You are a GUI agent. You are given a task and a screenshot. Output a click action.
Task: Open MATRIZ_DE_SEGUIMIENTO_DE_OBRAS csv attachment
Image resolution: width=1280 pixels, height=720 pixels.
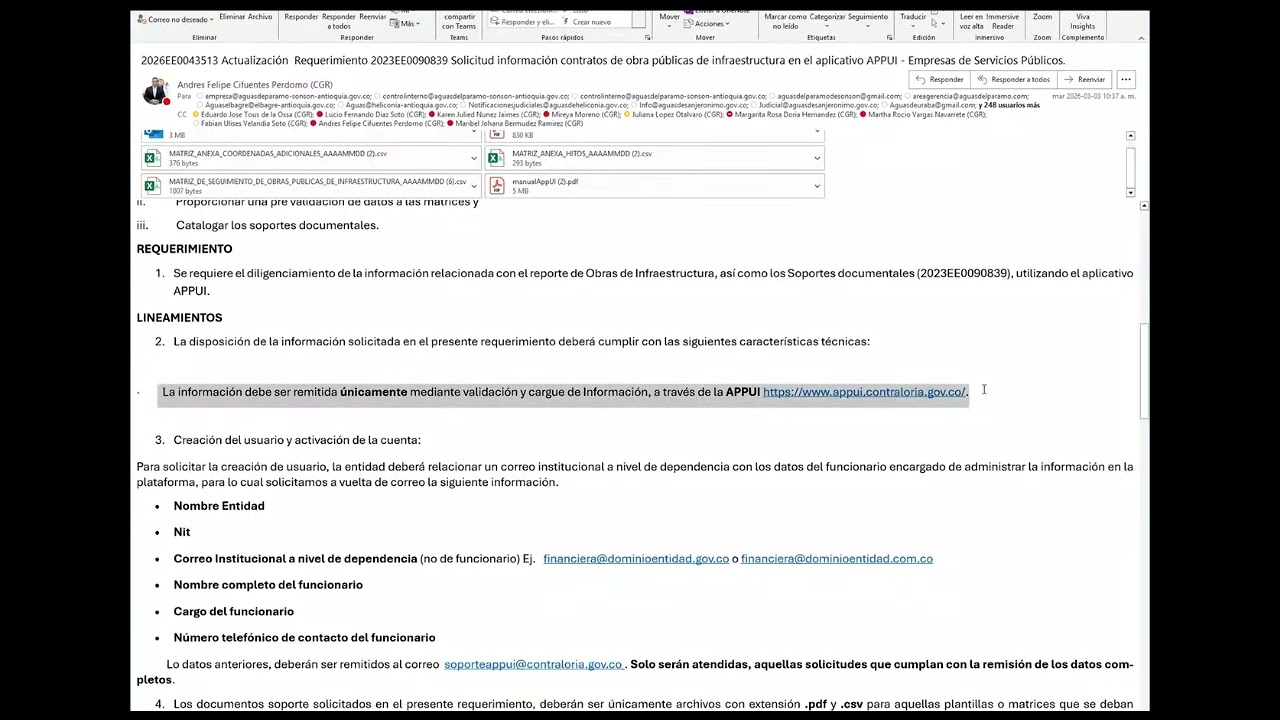pos(302,186)
